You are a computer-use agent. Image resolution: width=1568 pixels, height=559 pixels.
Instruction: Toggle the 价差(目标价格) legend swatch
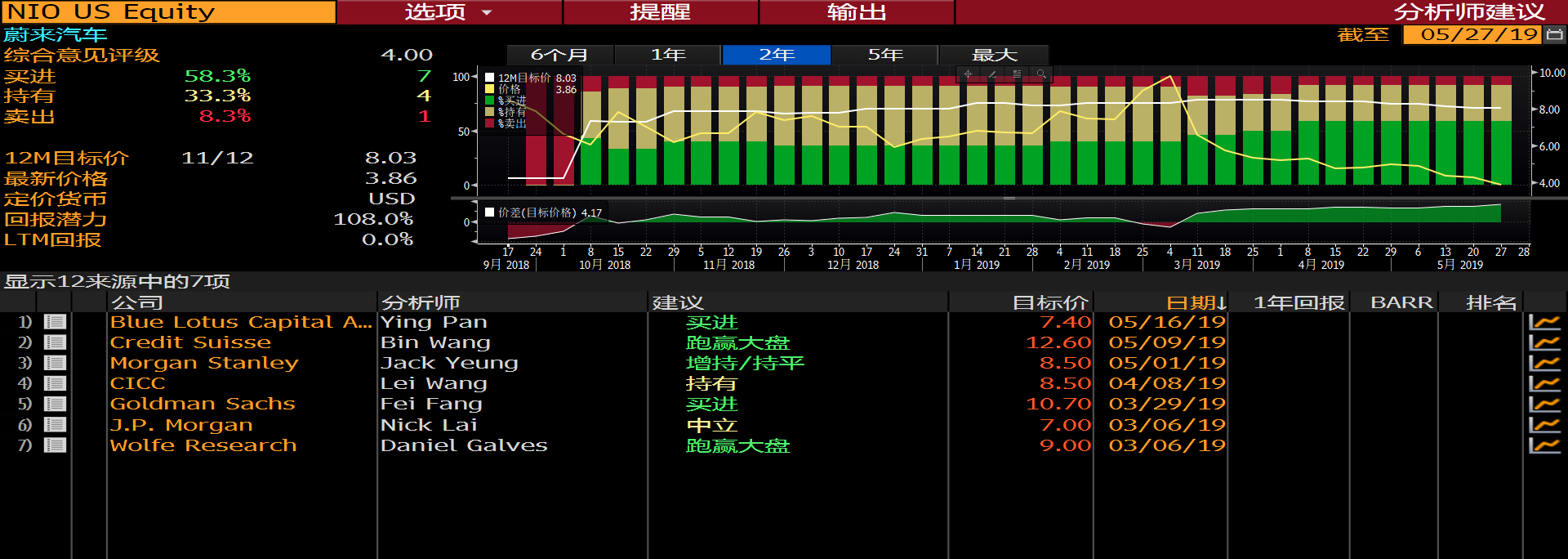(x=490, y=212)
